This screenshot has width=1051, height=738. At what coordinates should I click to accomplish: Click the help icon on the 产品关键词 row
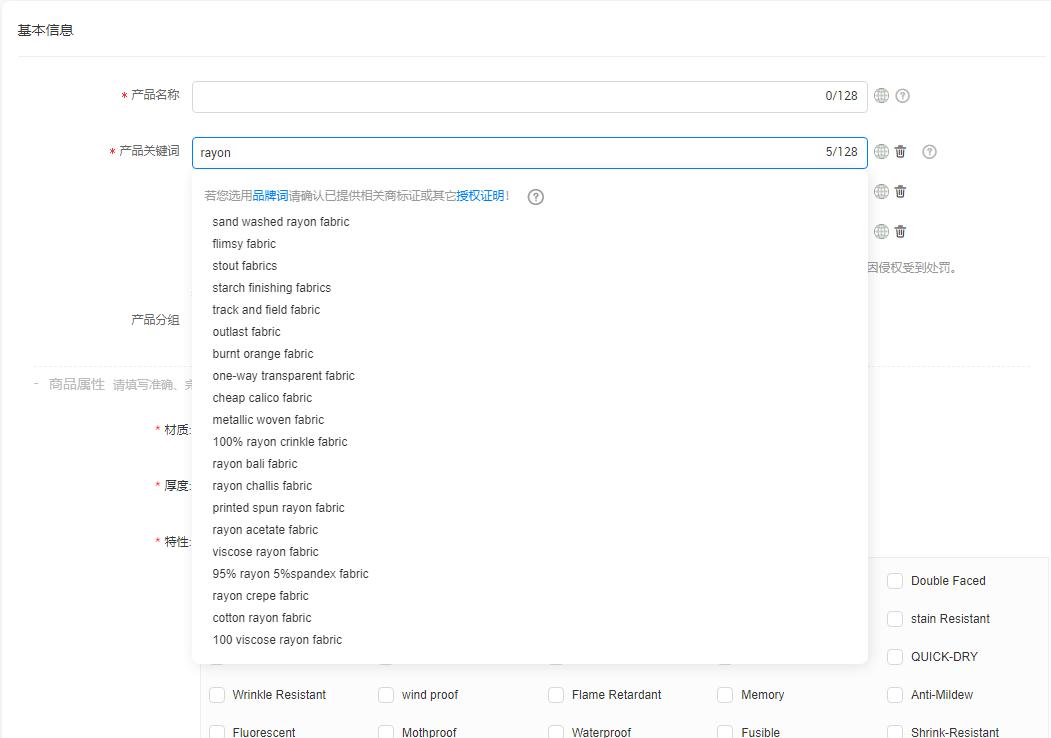click(929, 152)
